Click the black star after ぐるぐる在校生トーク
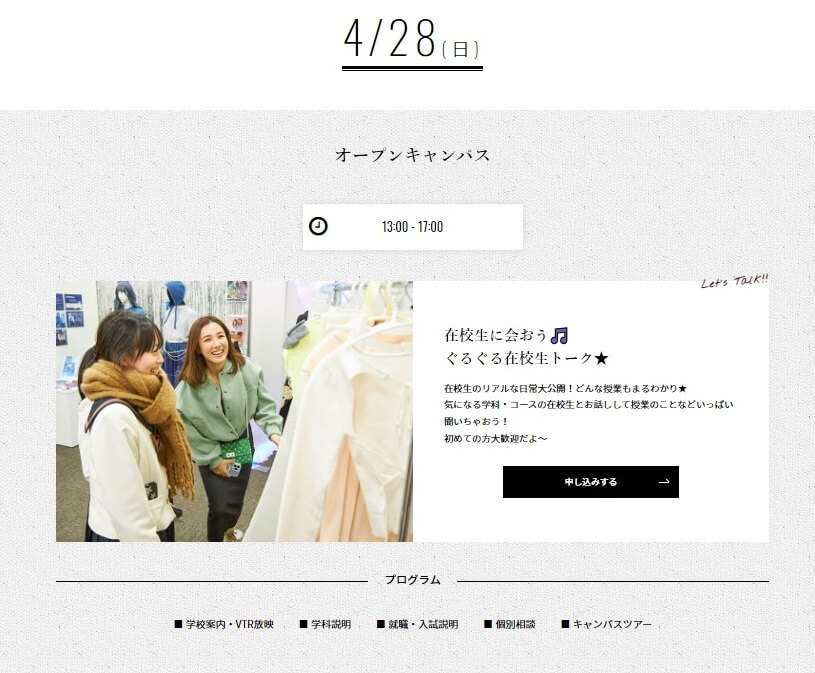This screenshot has width=815, height=673. point(601,359)
